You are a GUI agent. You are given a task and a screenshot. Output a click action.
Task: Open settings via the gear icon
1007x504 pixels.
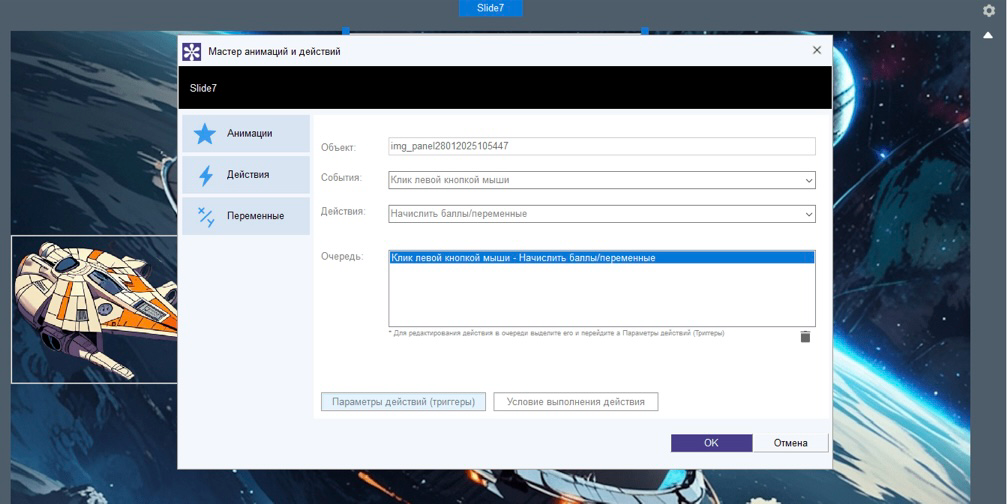[x=988, y=11]
